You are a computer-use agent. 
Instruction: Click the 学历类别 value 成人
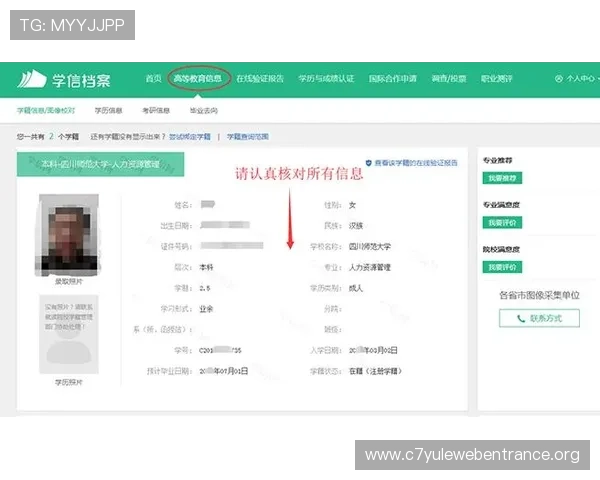[x=355, y=288]
